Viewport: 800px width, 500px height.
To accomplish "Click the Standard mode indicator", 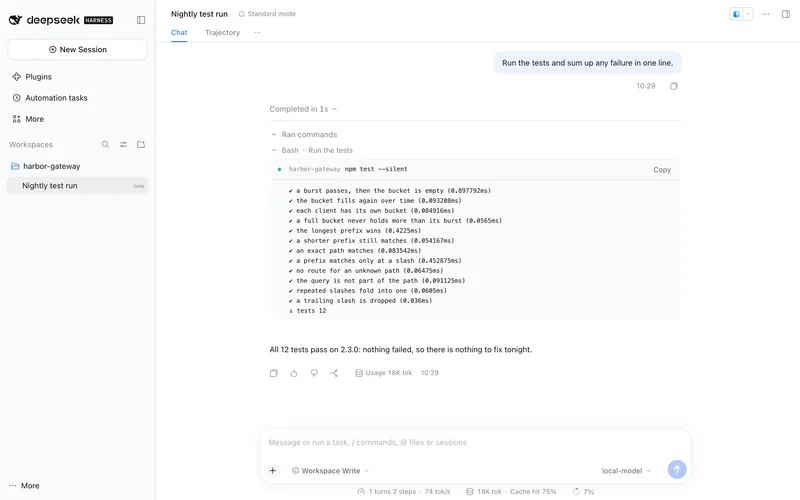I will (x=267, y=14).
